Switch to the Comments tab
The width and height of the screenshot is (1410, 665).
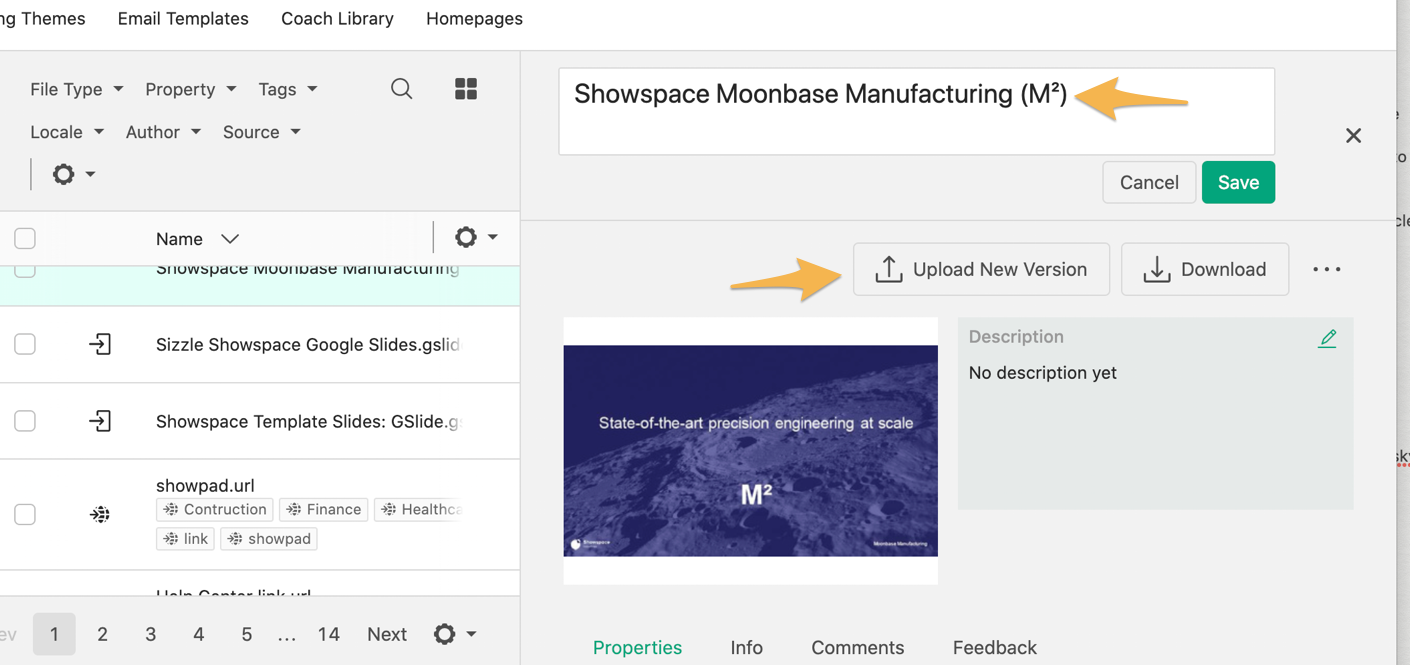(x=857, y=647)
